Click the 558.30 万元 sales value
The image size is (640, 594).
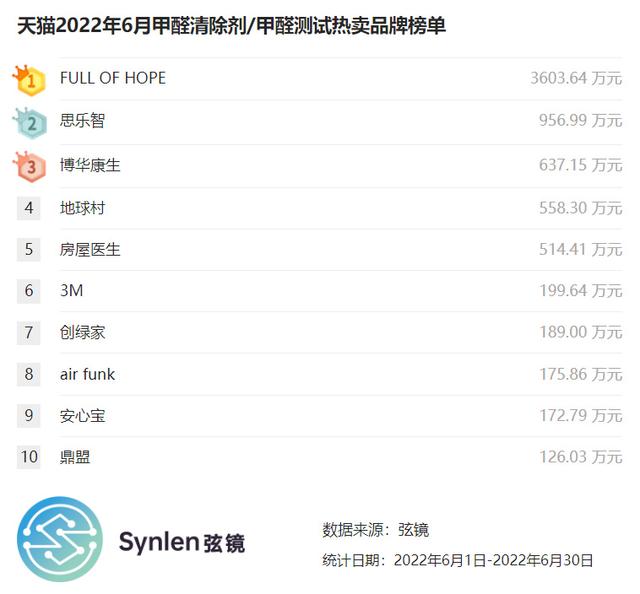pyautogui.click(x=580, y=208)
